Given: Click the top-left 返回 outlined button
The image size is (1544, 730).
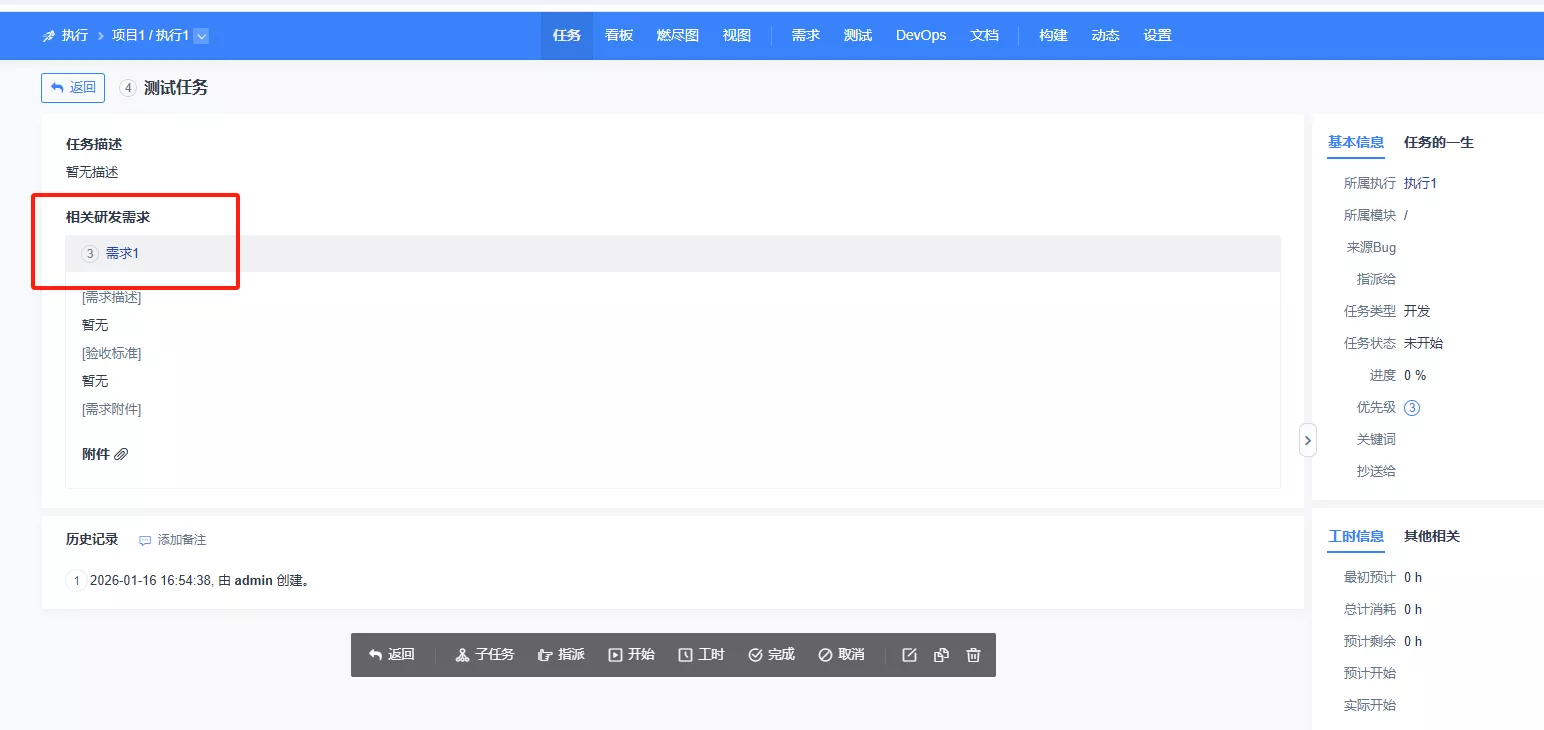Looking at the screenshot, I should 73,87.
